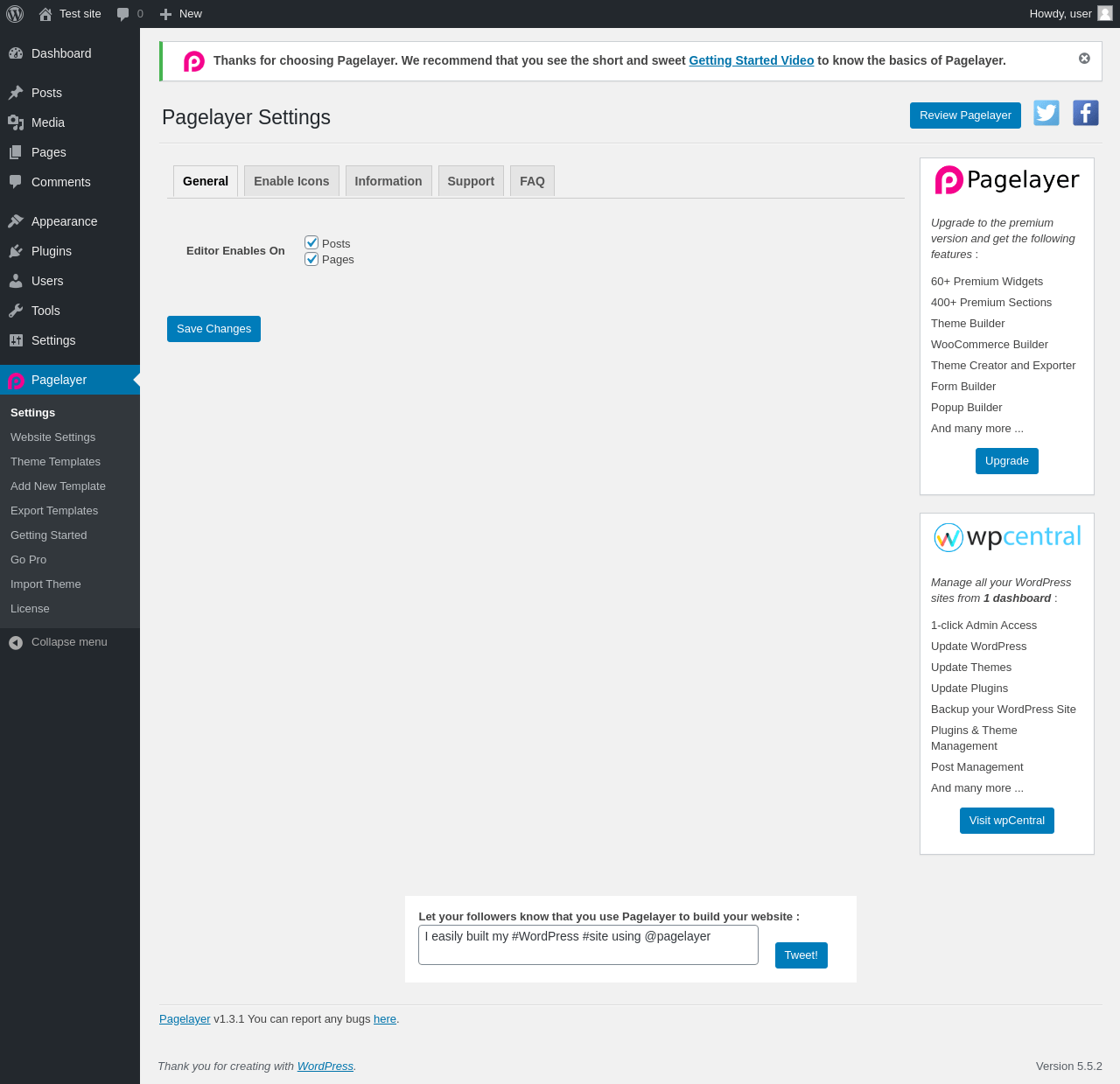Open the Support tab

471,181
